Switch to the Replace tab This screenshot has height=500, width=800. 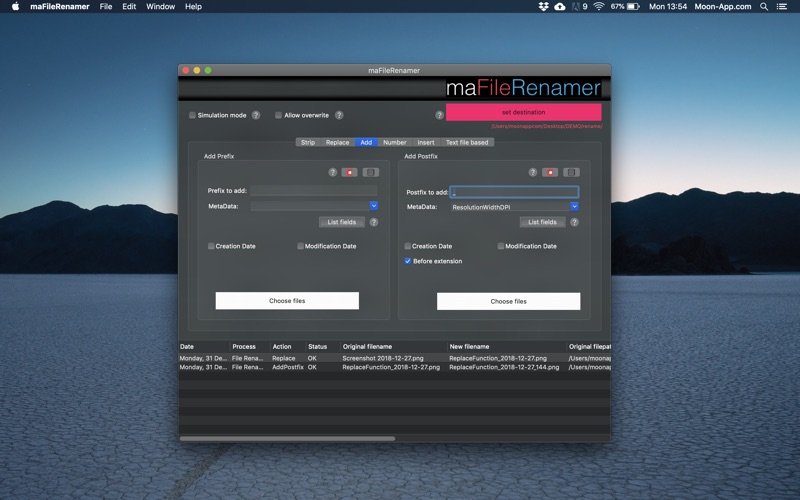click(337, 142)
